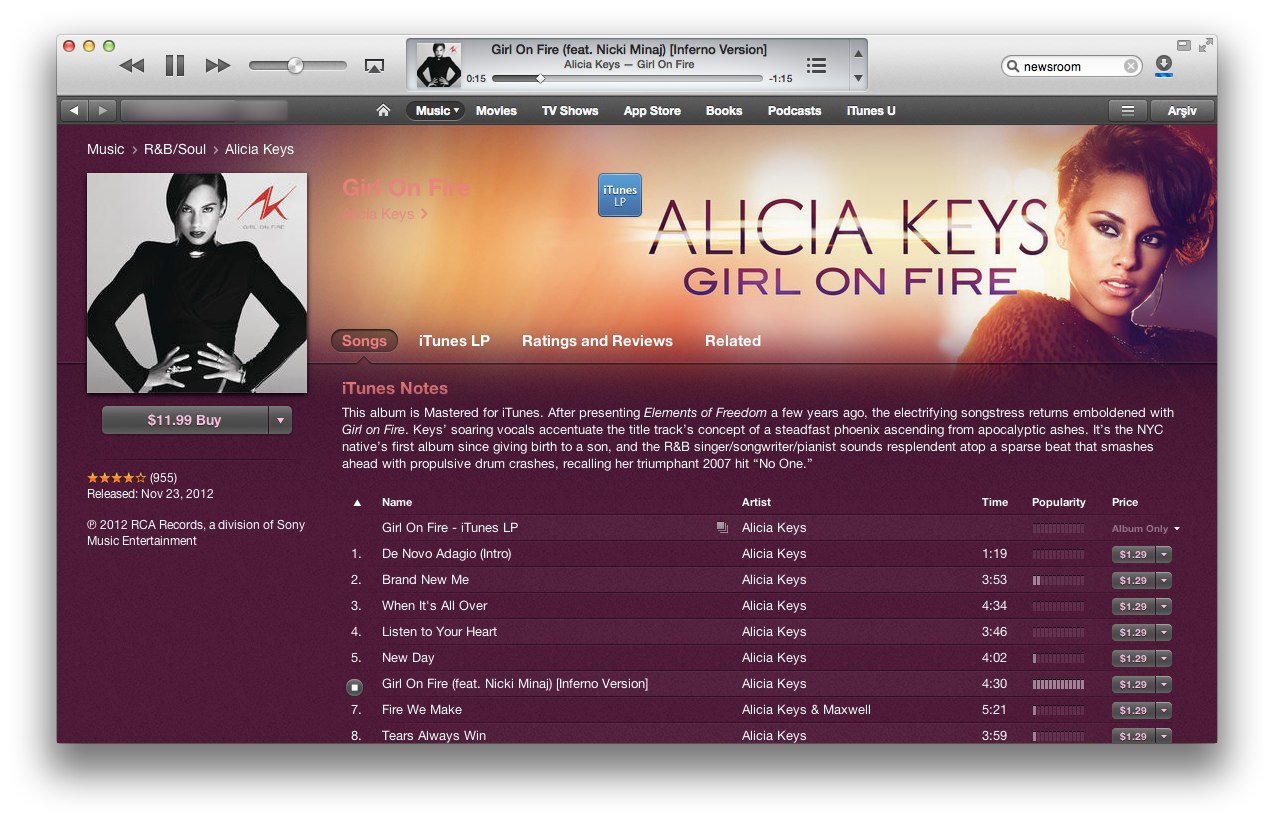Skip to the next track
The image size is (1274, 822).
[x=218, y=66]
